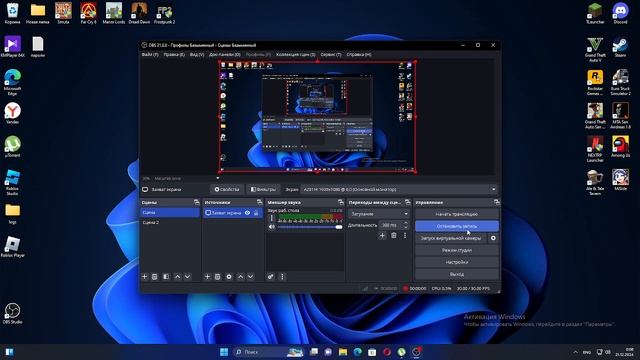640x360 pixels.
Task: Remove the selected source with the trash icon
Action: pos(218,277)
